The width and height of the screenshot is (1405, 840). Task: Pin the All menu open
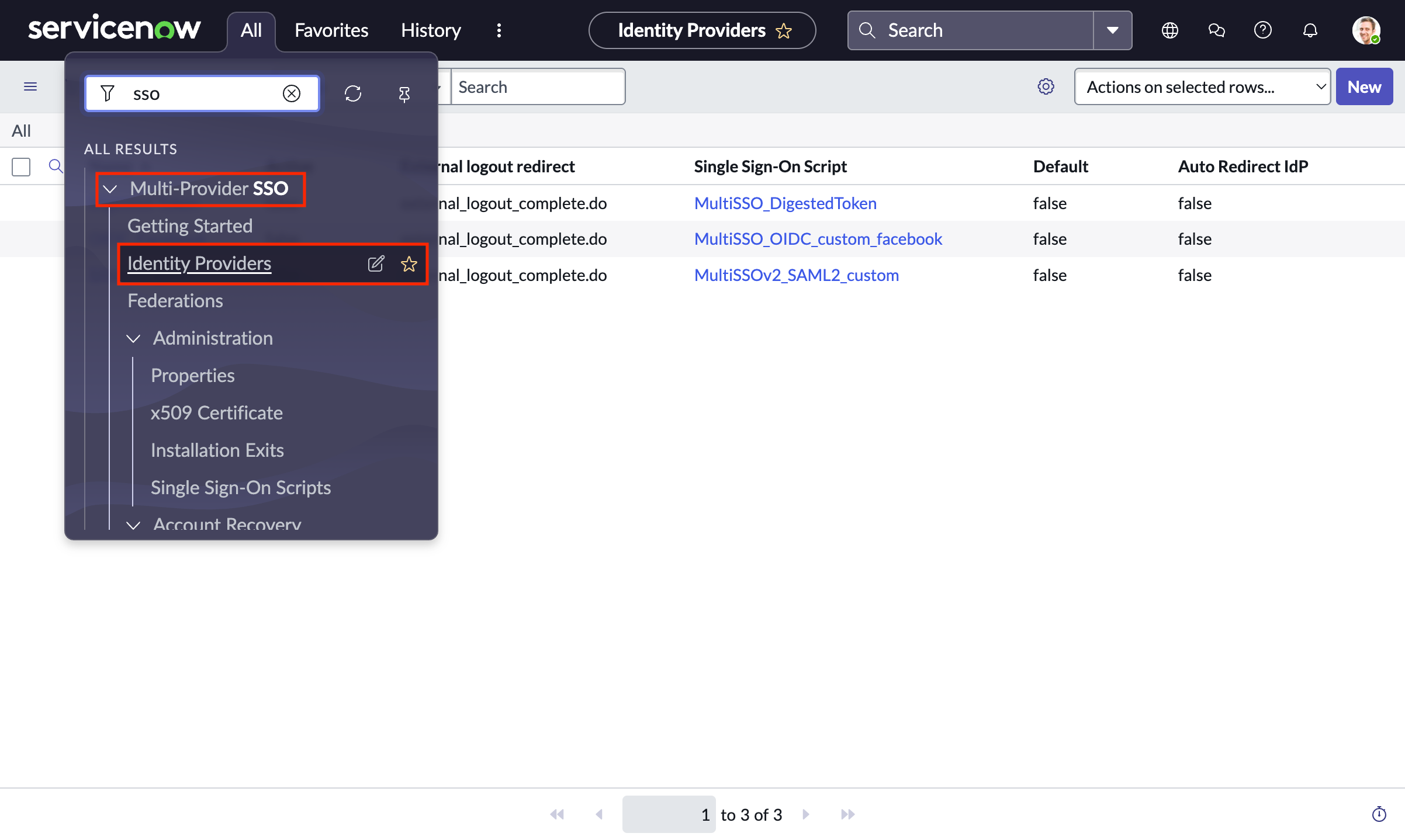pyautogui.click(x=404, y=93)
